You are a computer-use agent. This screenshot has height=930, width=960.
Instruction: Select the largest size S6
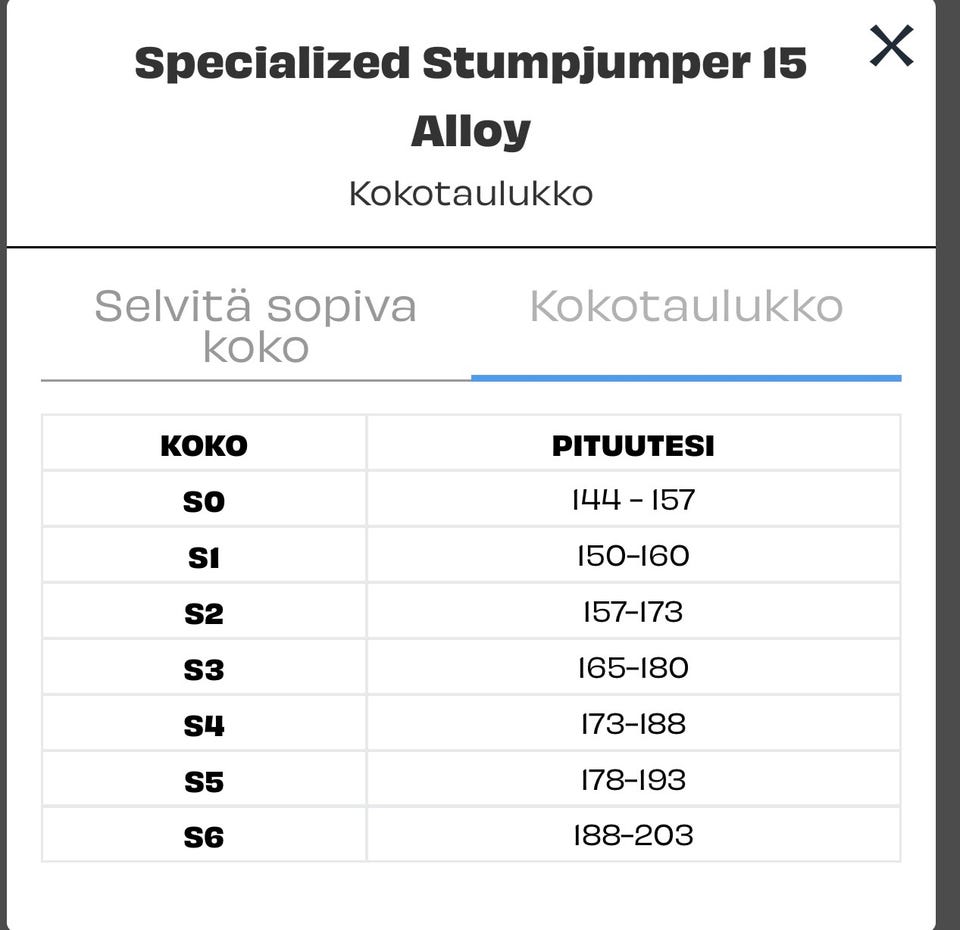tap(204, 835)
